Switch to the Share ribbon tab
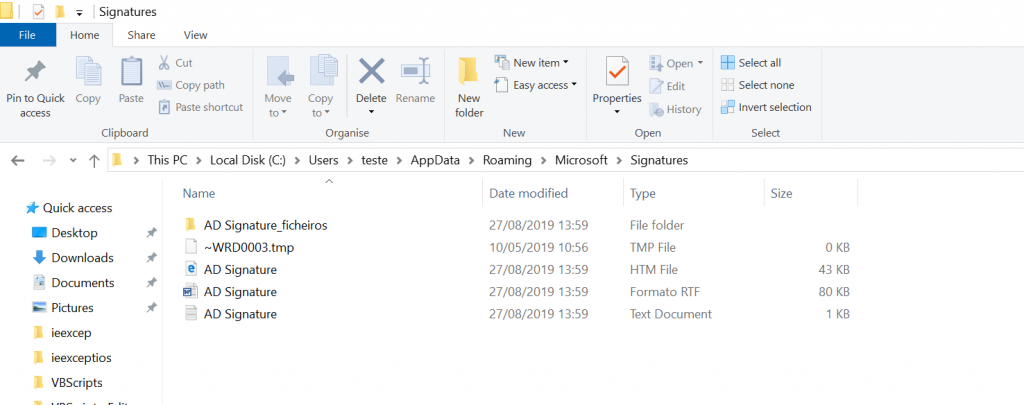This screenshot has width=1024, height=405. (x=141, y=35)
